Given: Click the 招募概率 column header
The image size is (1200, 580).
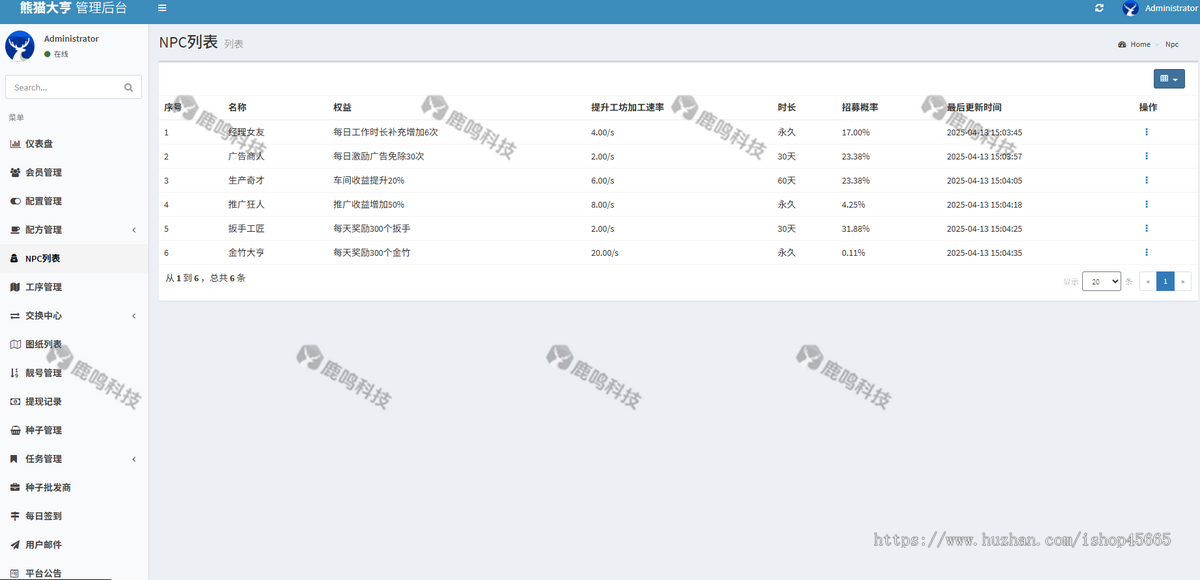Looking at the screenshot, I should point(860,107).
